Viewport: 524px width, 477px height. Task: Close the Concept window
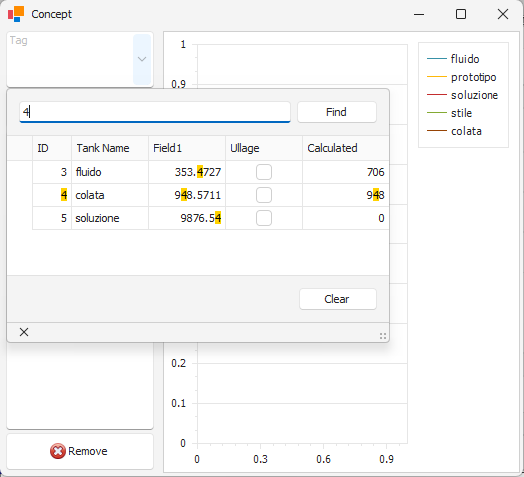[503, 14]
